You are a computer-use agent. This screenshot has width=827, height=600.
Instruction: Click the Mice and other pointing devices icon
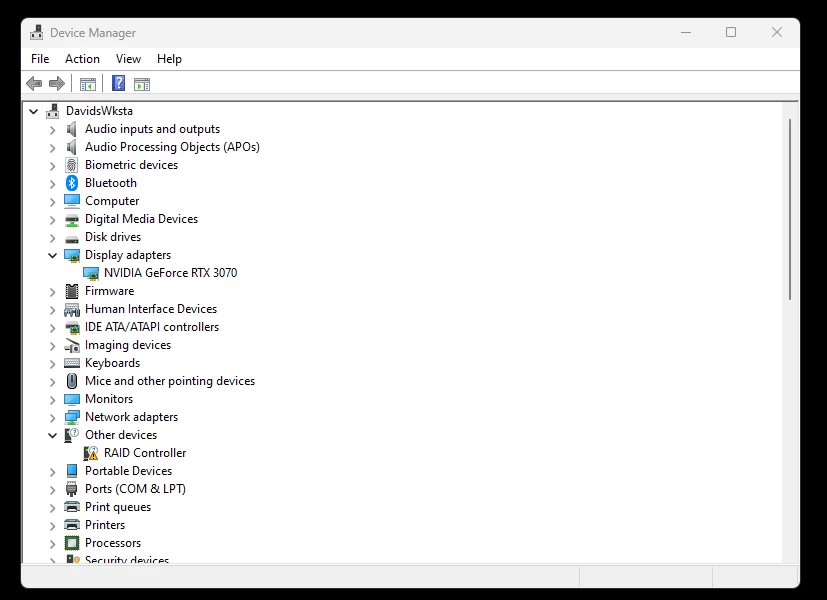tap(72, 381)
